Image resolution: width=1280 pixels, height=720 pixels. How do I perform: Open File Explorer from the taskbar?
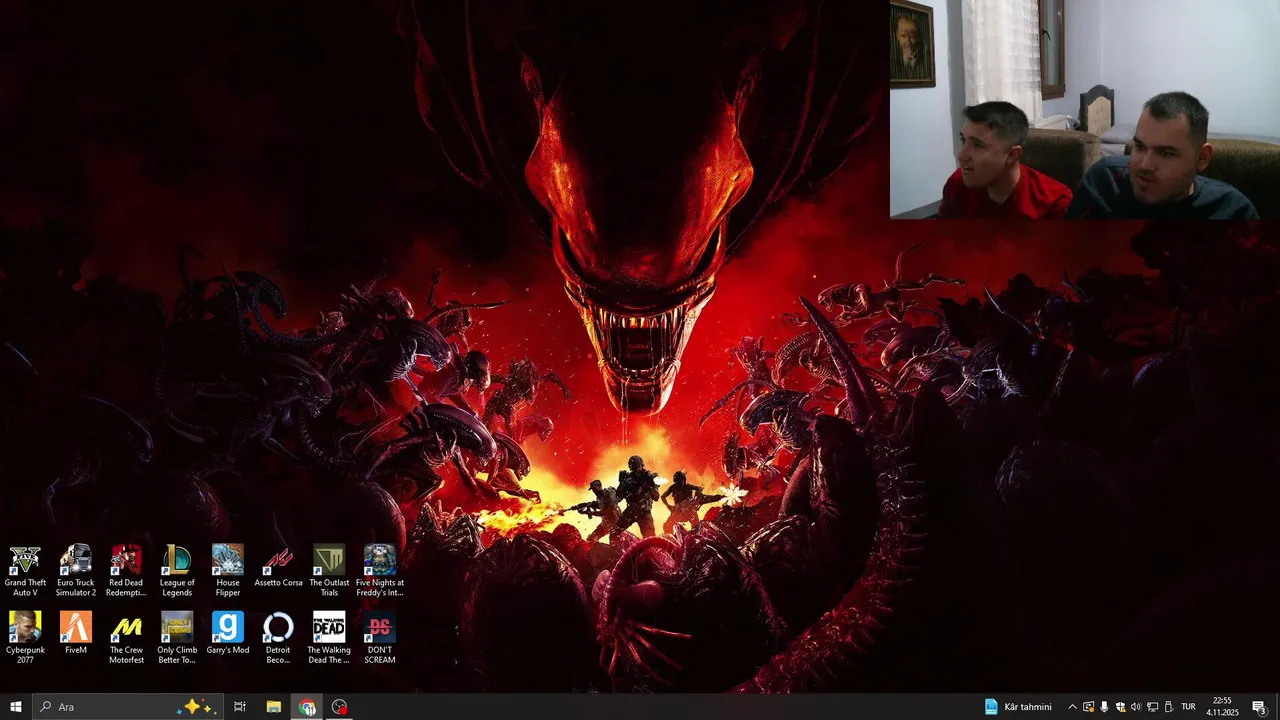click(x=273, y=707)
